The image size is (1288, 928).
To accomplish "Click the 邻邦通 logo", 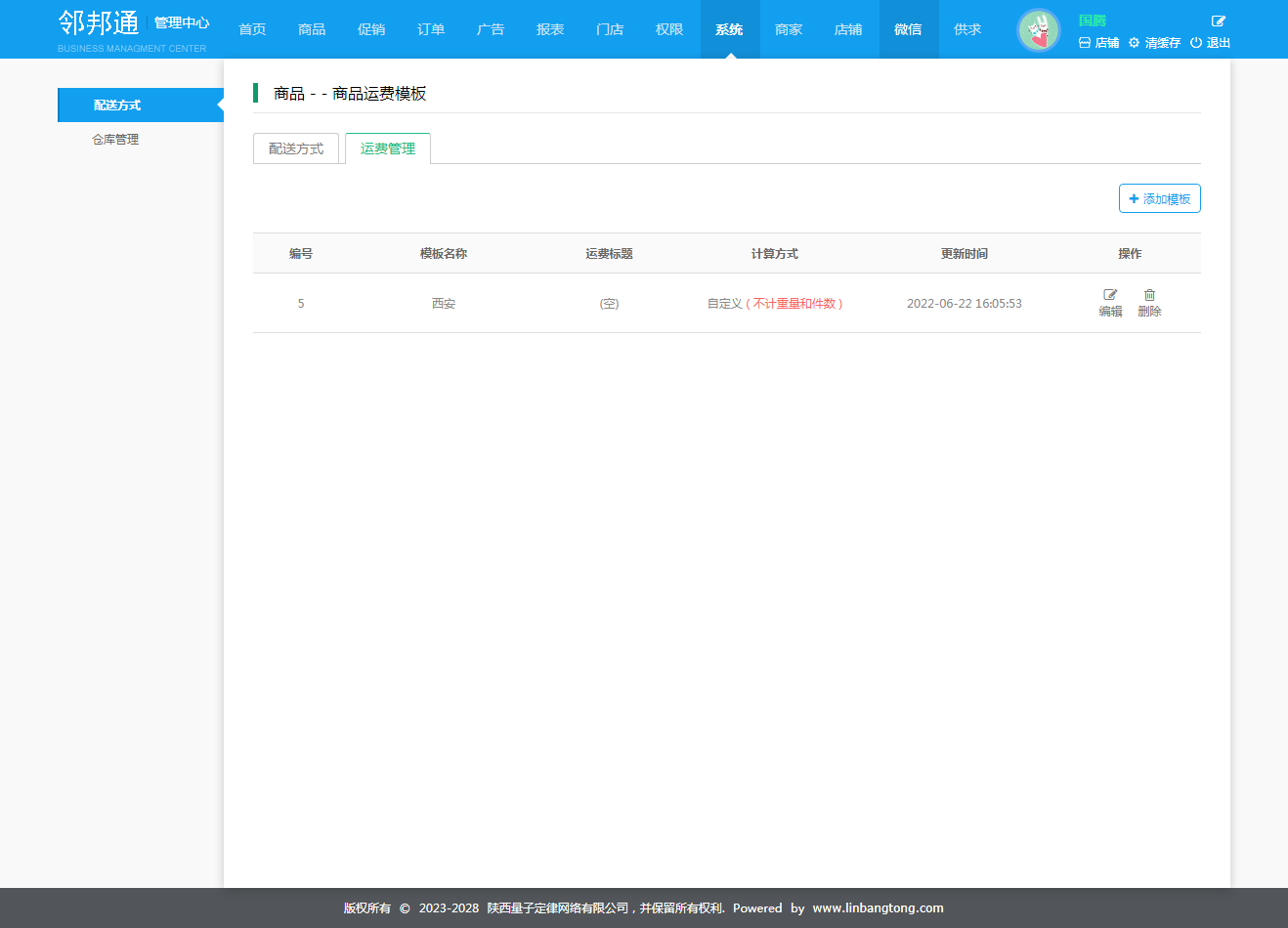I will 99,23.
